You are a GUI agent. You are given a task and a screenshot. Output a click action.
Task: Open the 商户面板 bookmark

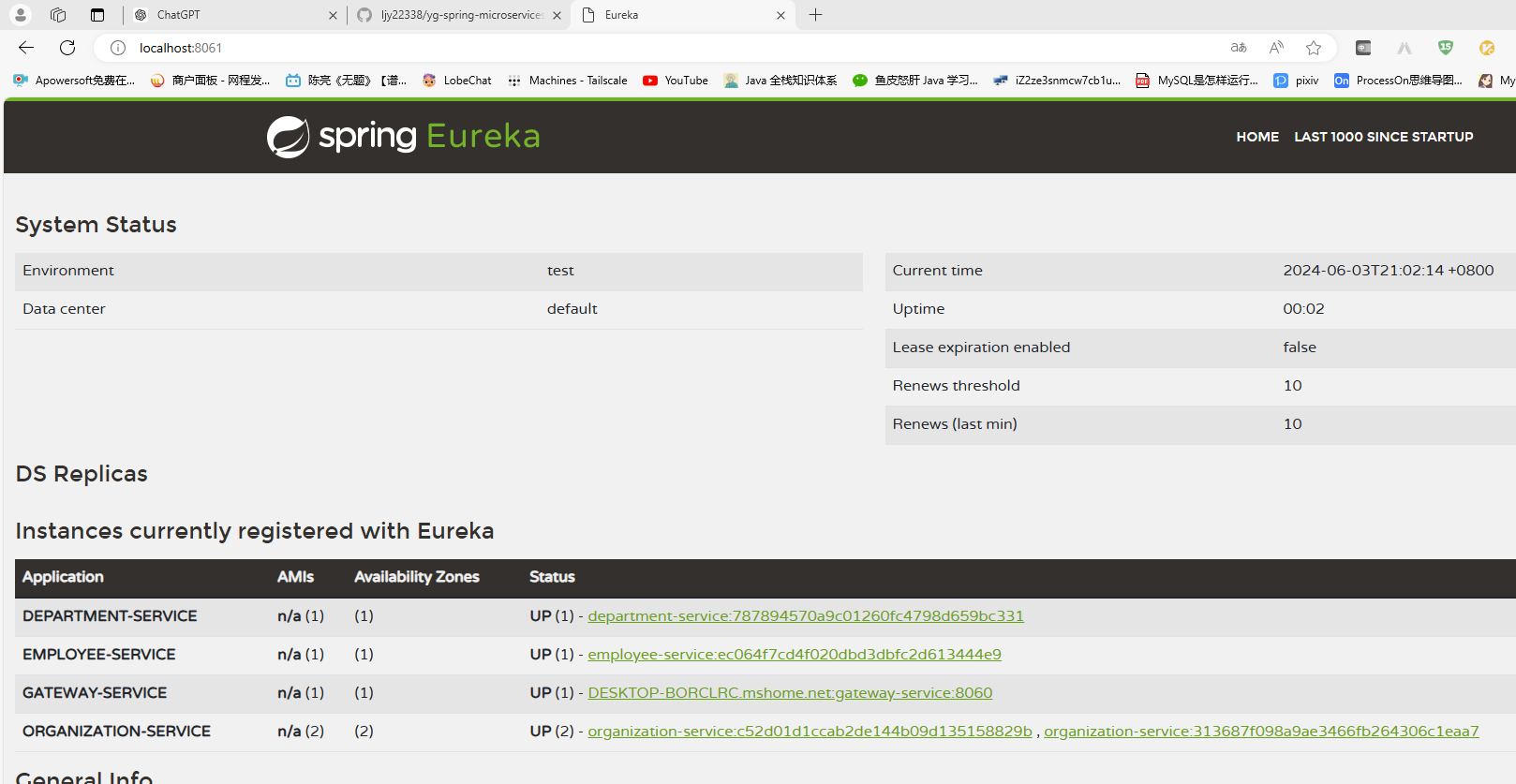point(210,81)
